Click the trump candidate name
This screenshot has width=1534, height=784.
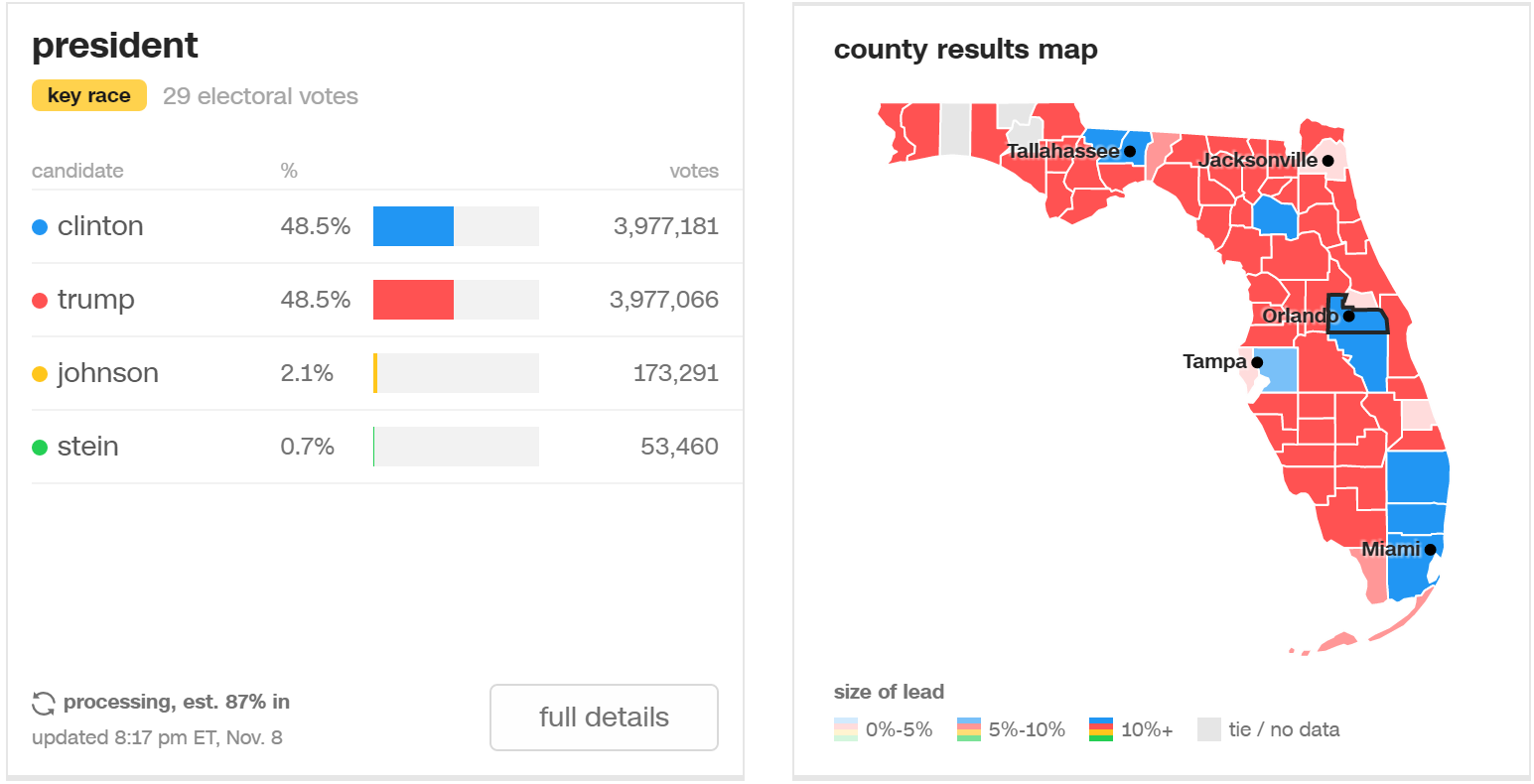click(95, 301)
